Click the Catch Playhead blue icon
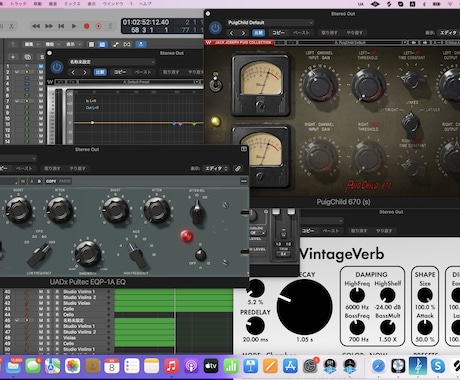This screenshot has width=460, height=380. (x=141, y=44)
